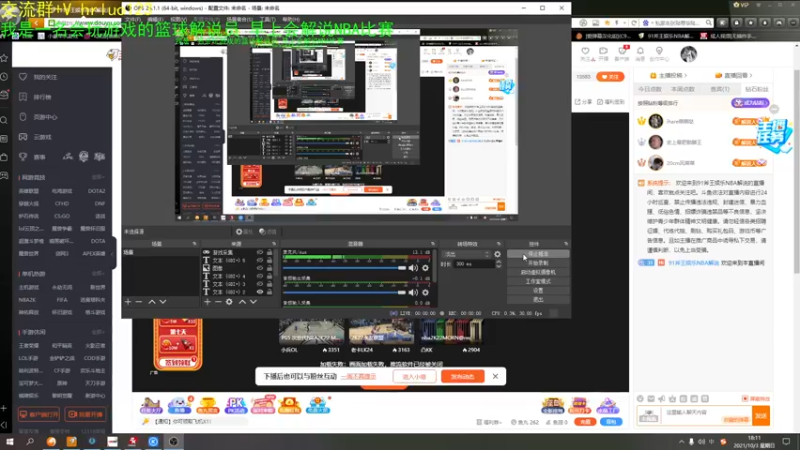Move scene up in OBS scenes panel
This screenshot has width=800, height=450.
(152, 302)
